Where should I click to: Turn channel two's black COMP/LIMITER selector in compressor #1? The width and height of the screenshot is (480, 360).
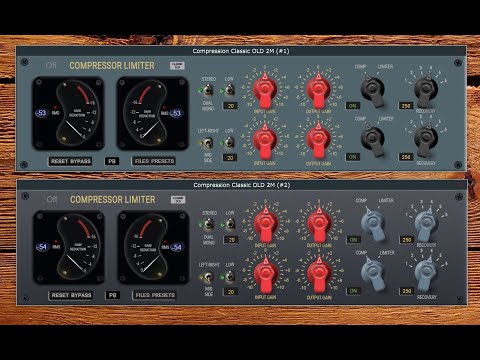(373, 141)
